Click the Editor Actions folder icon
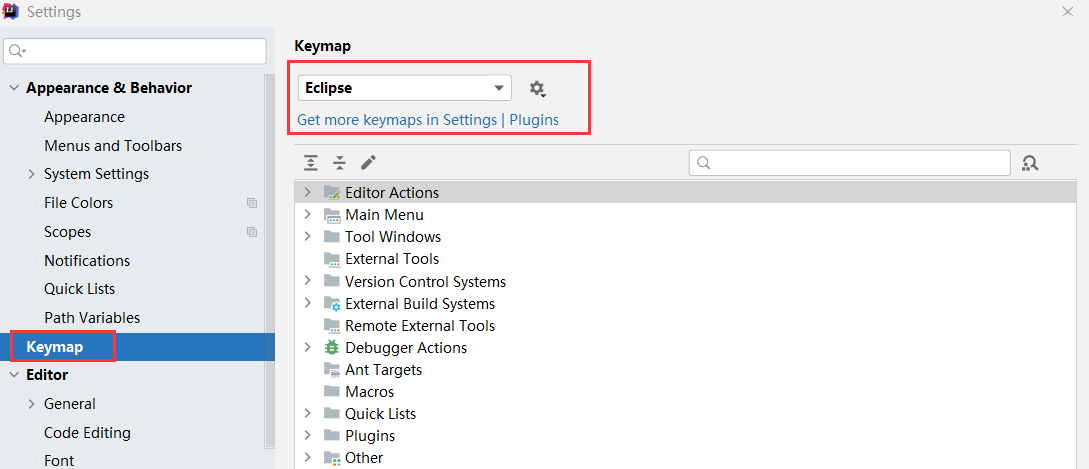The width and height of the screenshot is (1089, 469). pos(332,192)
